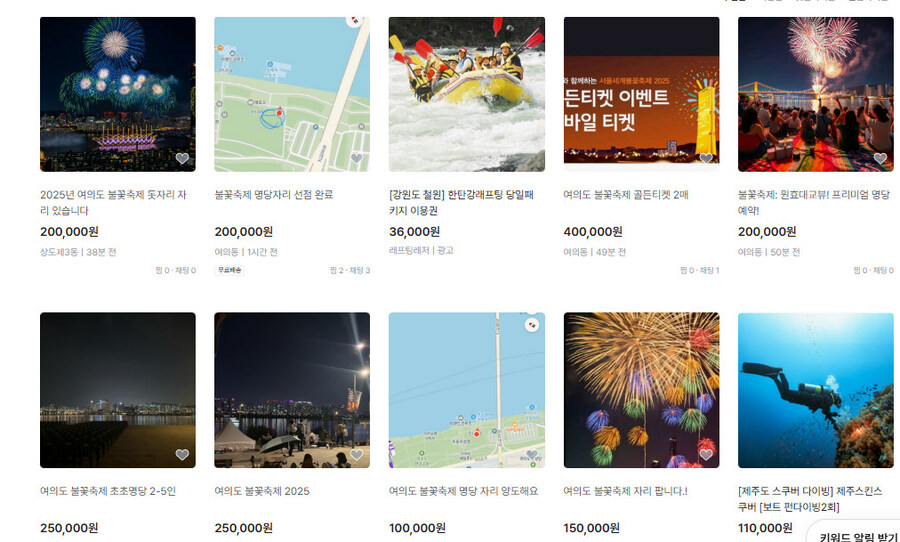Click the 무료배송 badge on second listing

[230, 270]
